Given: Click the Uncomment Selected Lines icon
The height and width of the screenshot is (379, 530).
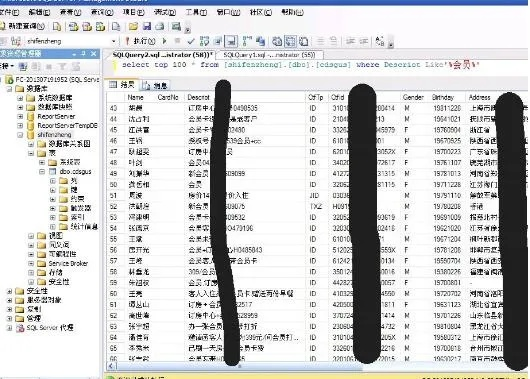Looking at the screenshot, I should click(x=333, y=41).
